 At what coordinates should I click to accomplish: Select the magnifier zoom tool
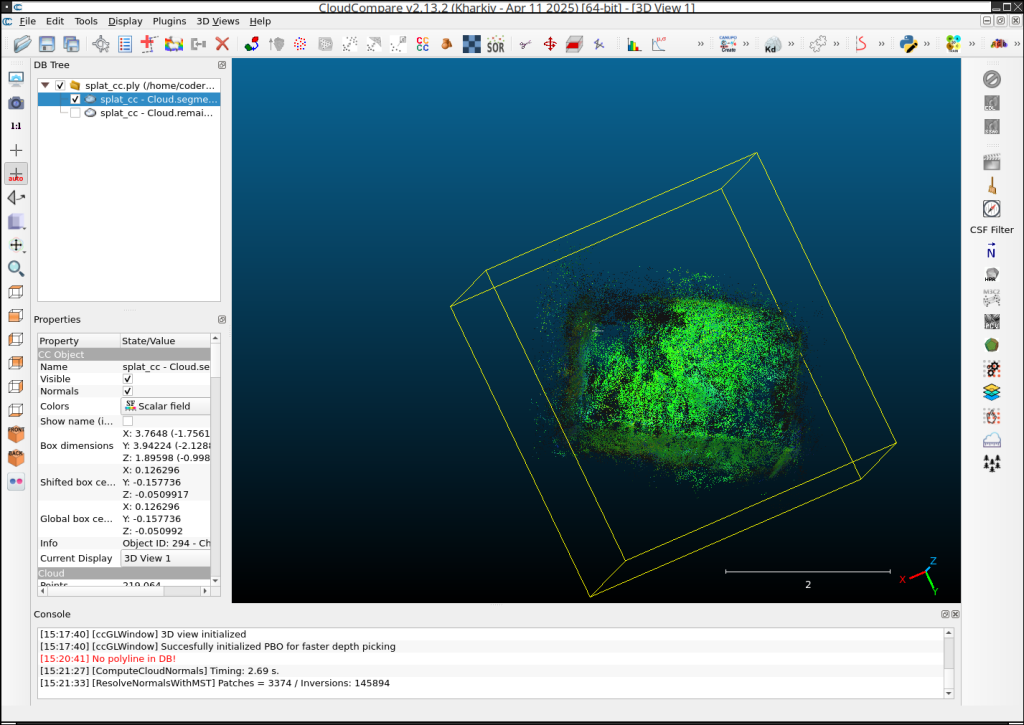(x=16, y=268)
